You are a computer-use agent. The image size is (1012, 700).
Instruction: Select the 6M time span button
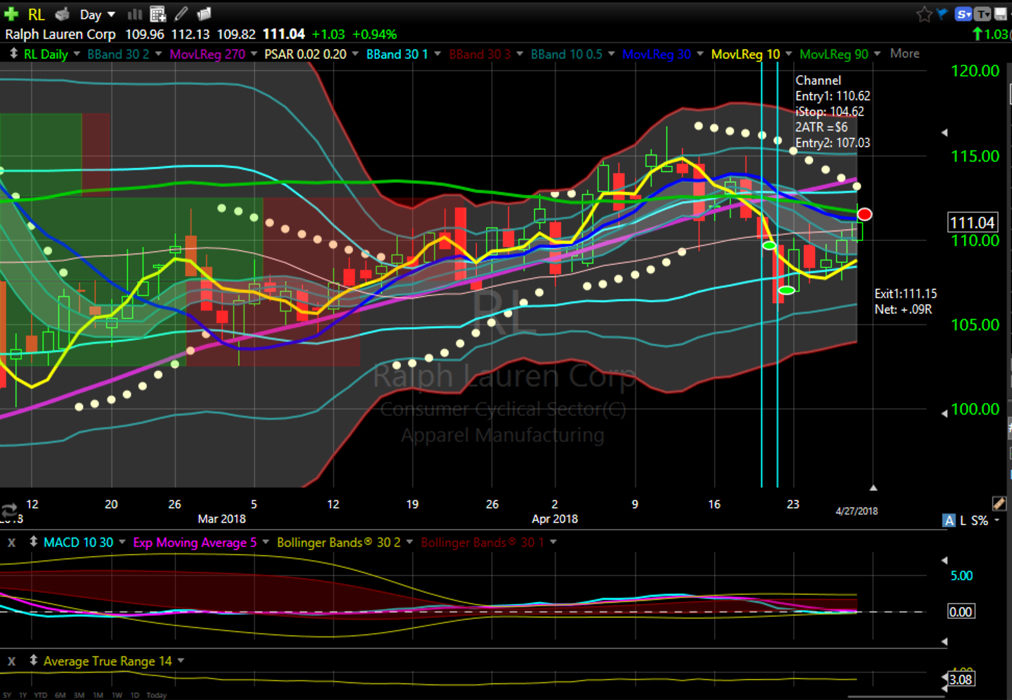pyautogui.click(x=60, y=695)
